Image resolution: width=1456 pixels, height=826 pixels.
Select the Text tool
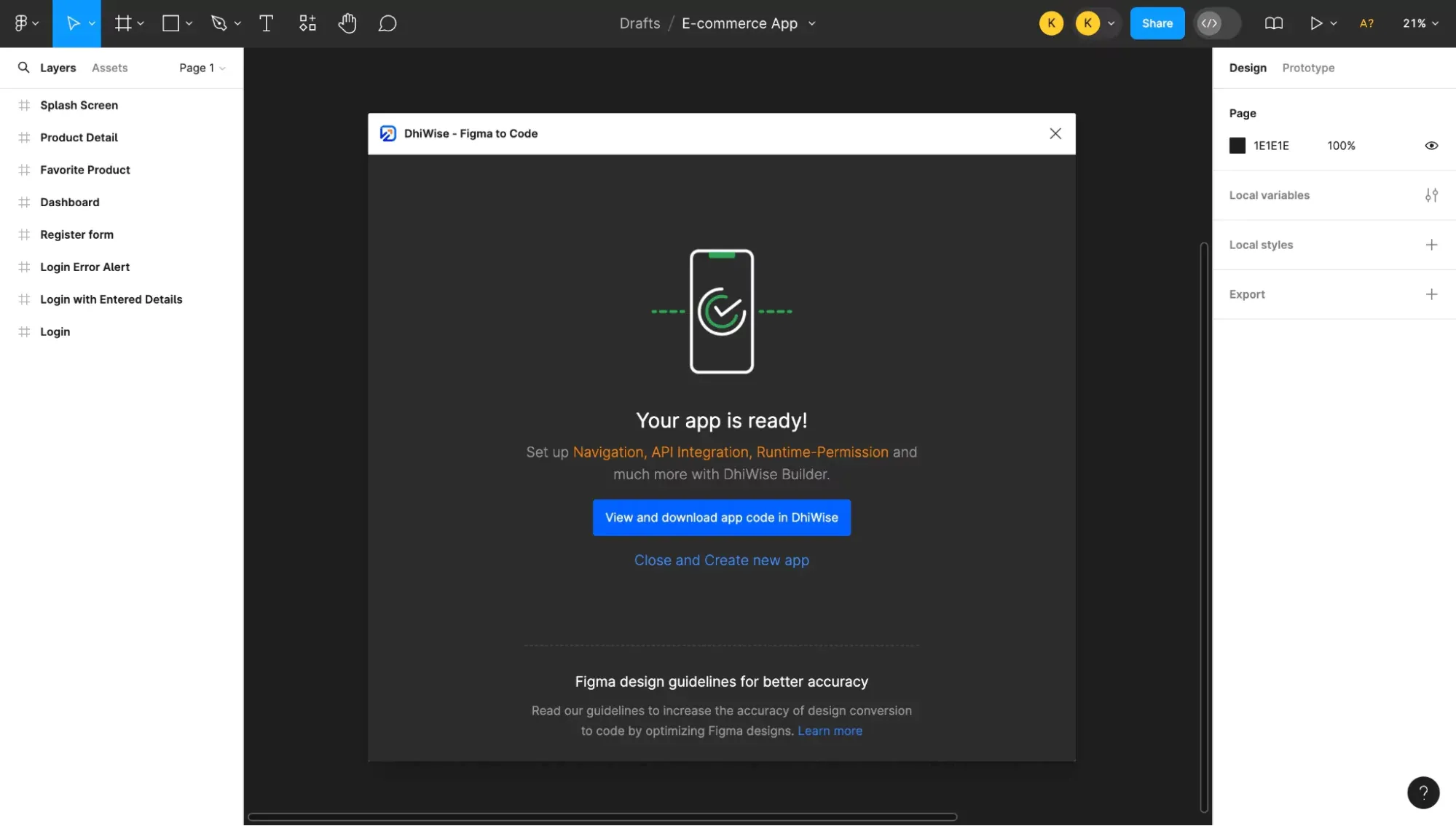[x=266, y=23]
